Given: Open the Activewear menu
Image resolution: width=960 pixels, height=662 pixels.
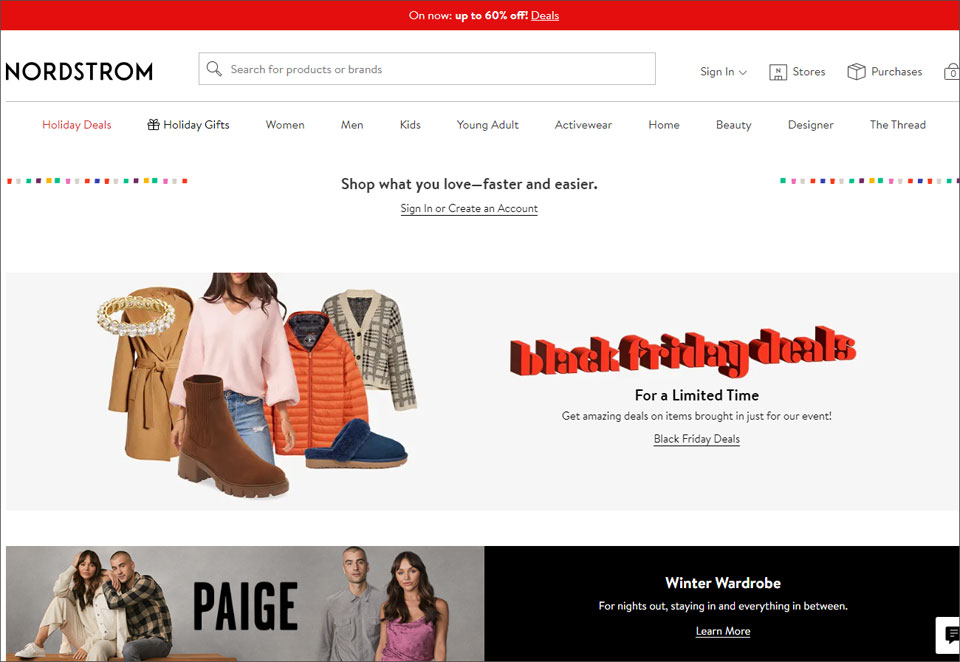Looking at the screenshot, I should 583,125.
